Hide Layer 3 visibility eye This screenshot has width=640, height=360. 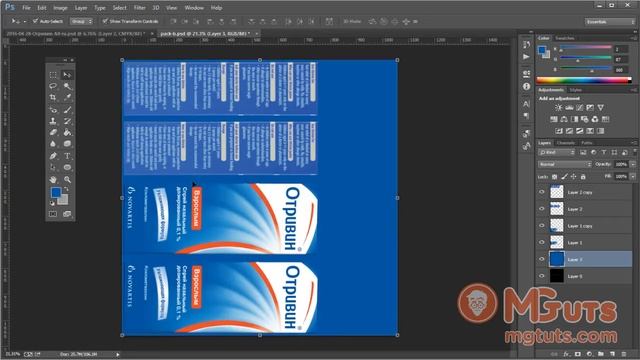[542, 259]
